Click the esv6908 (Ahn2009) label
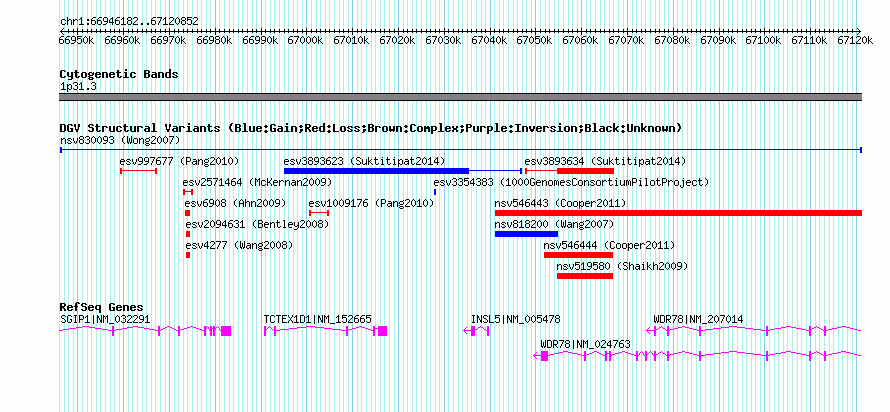Screen dimensions: 890x412 236,203
